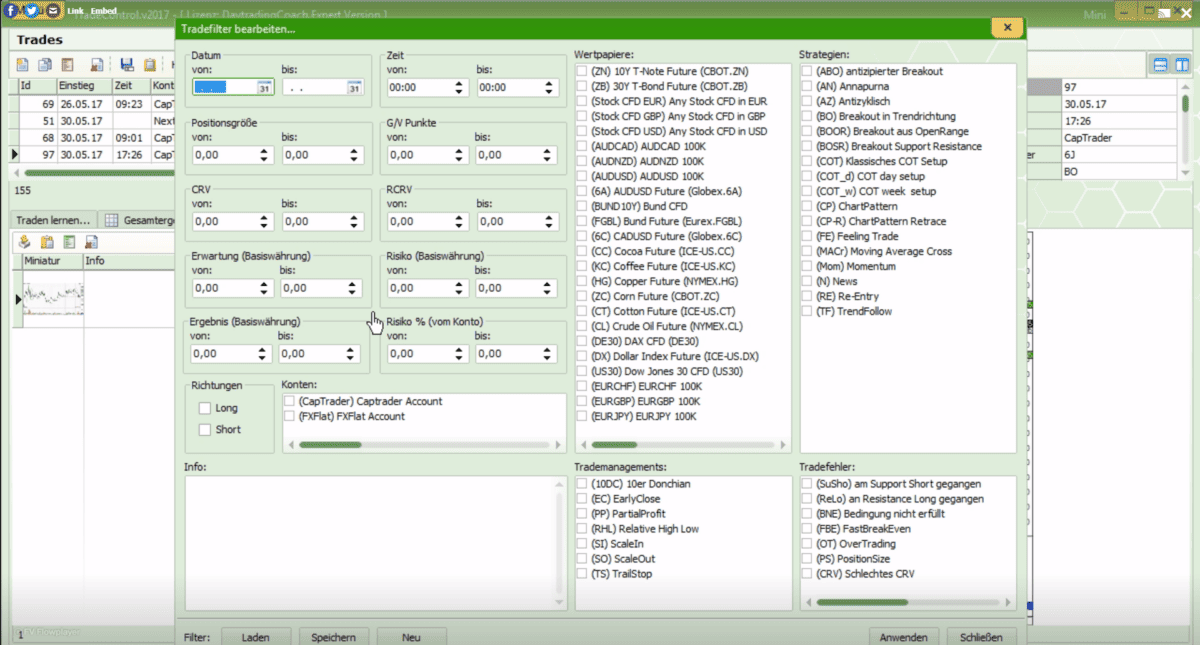The height and width of the screenshot is (645, 1200).
Task: Enable the (ZN) 10Y T-Note Future checkbox
Action: [x=581, y=71]
